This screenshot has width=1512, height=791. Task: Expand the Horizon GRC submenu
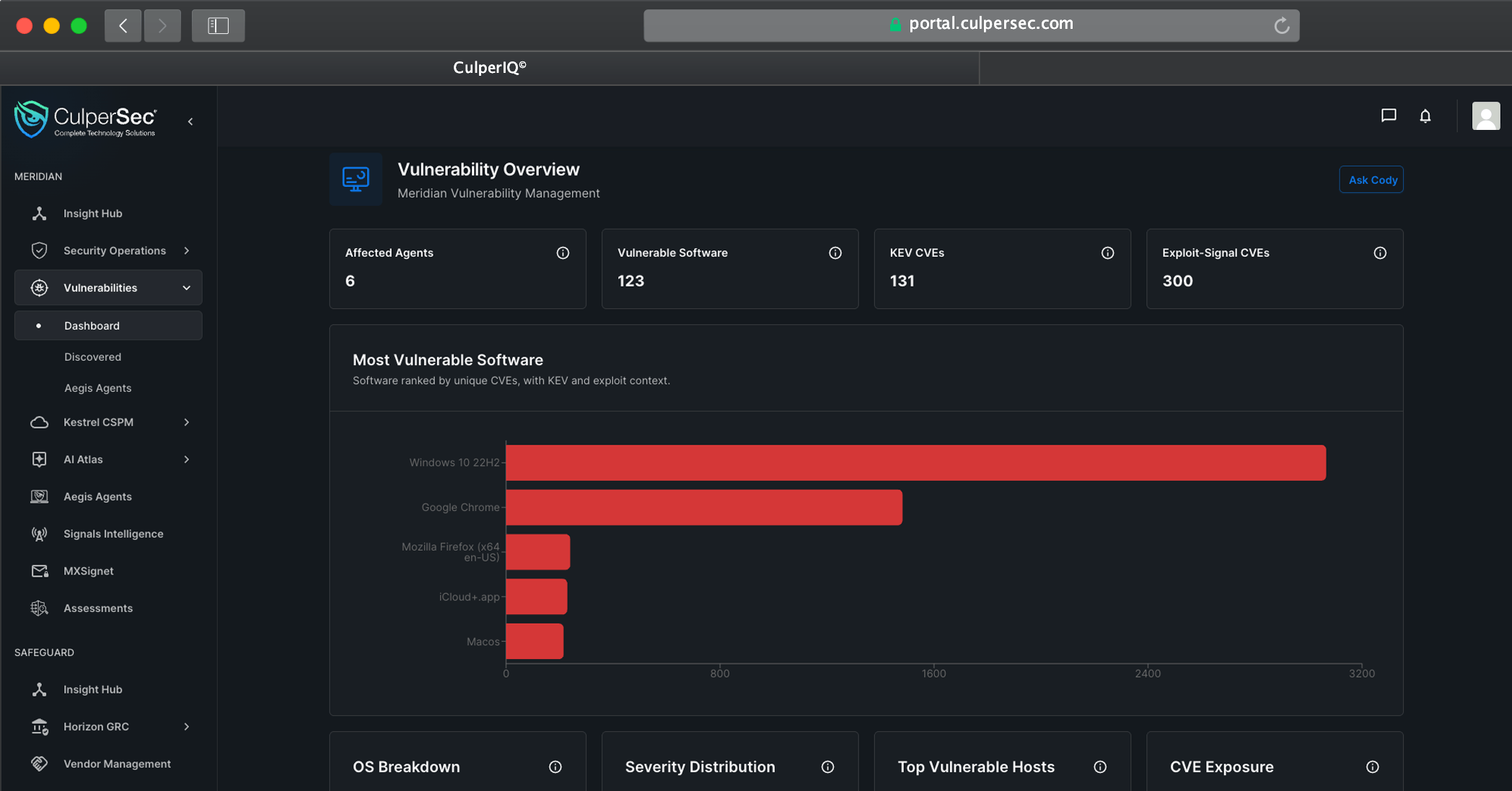click(187, 727)
